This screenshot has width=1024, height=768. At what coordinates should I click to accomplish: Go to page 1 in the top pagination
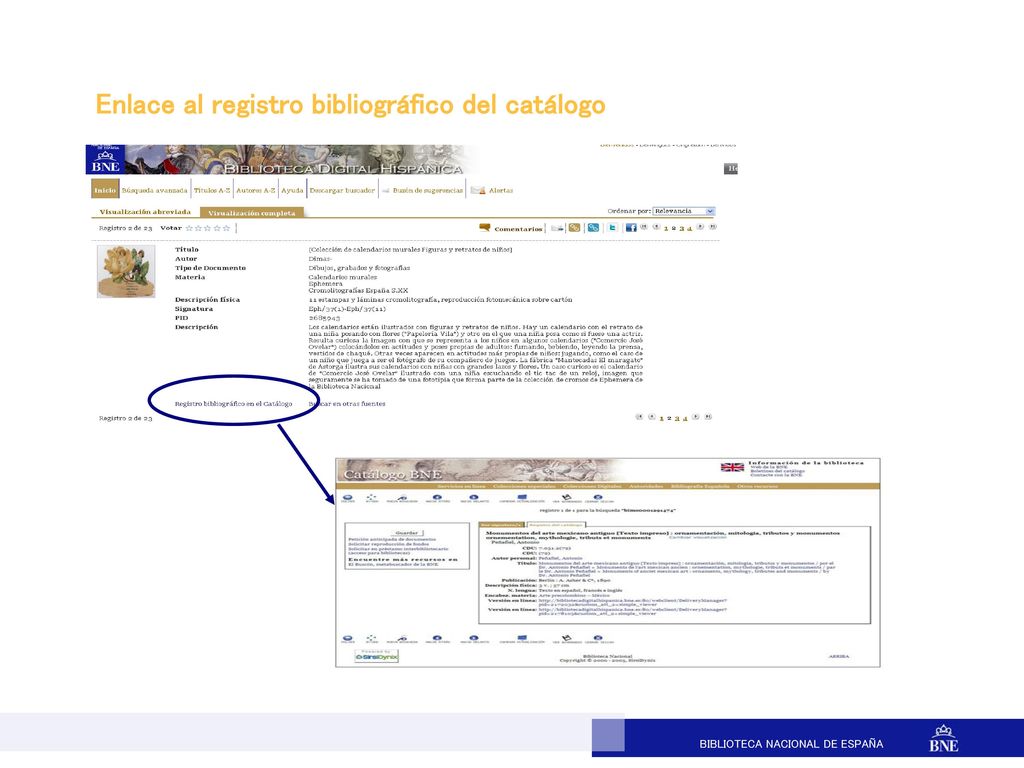coord(666,229)
